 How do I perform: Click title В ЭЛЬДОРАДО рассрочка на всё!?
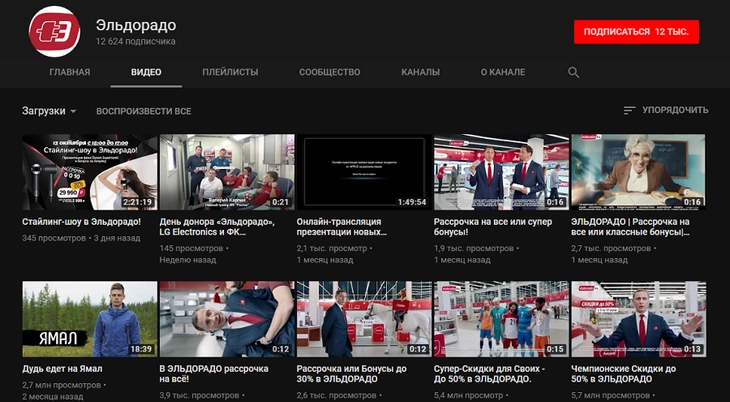(214, 374)
